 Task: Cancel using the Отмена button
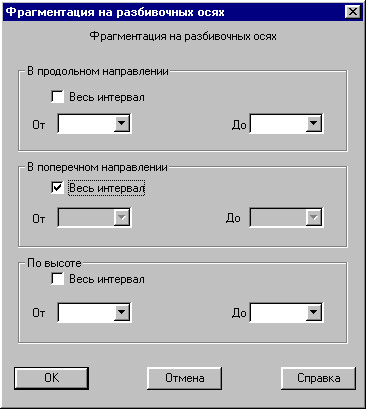pyautogui.click(x=185, y=378)
